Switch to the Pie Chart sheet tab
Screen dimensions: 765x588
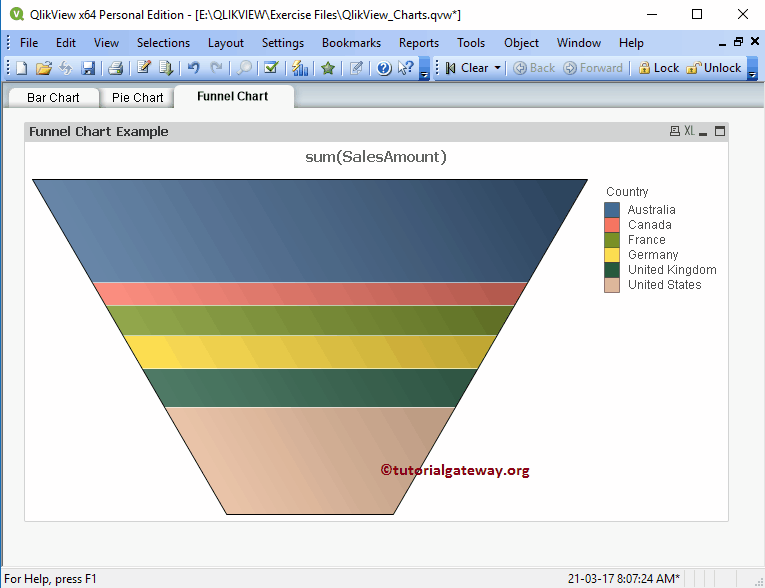coord(137,98)
